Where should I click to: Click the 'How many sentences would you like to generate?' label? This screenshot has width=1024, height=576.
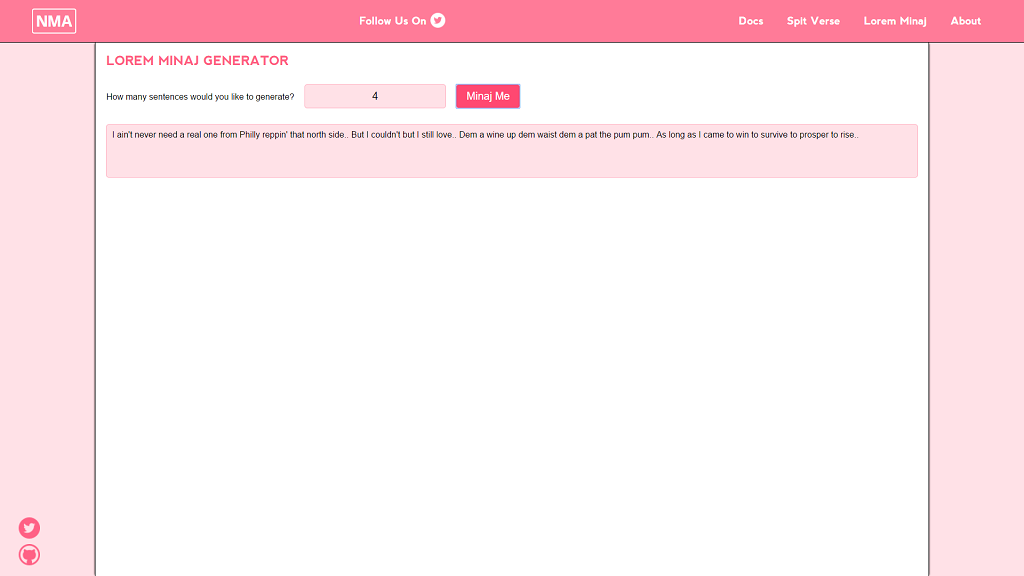tap(200, 97)
